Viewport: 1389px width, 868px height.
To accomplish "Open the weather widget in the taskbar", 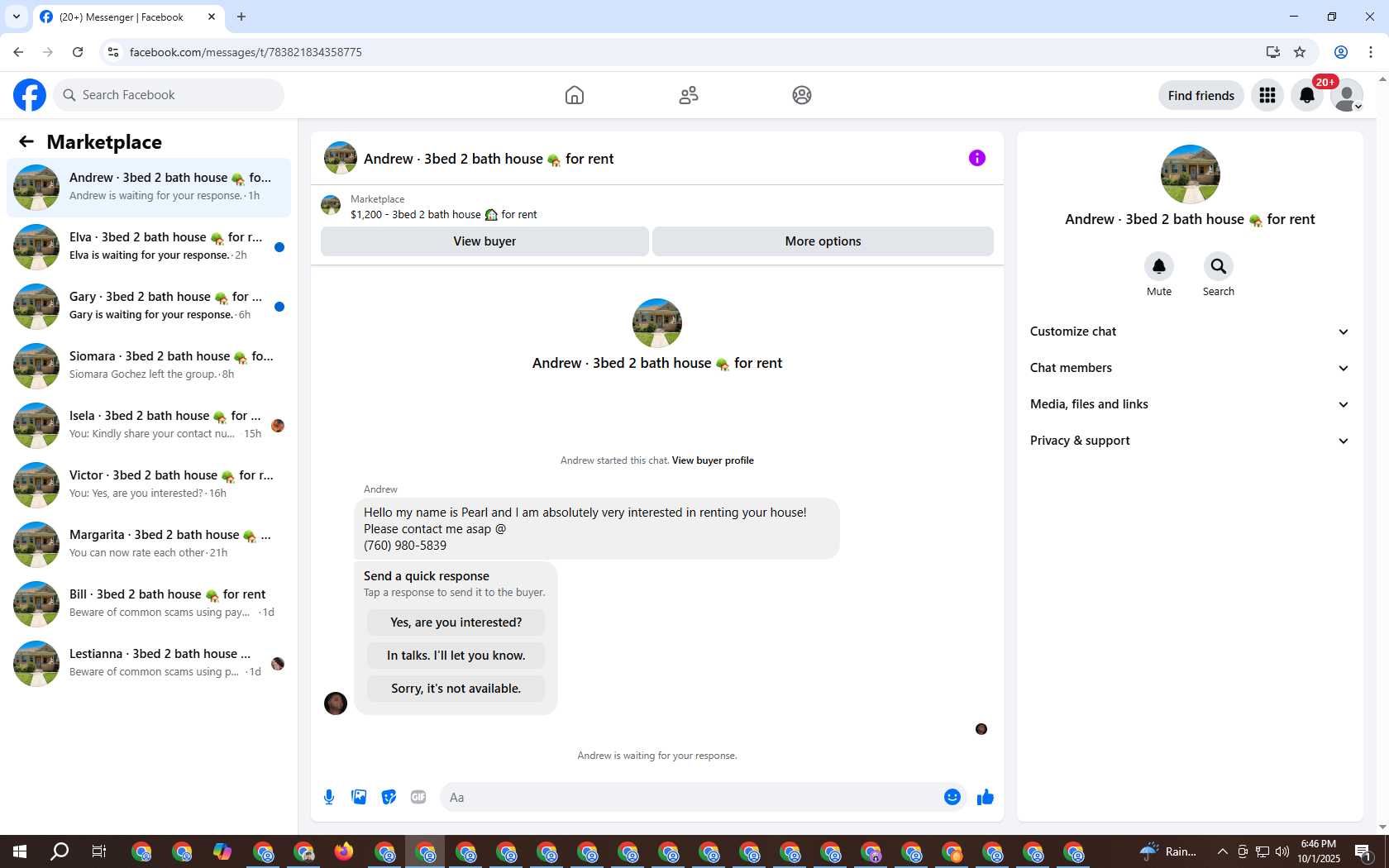I will [1167, 851].
